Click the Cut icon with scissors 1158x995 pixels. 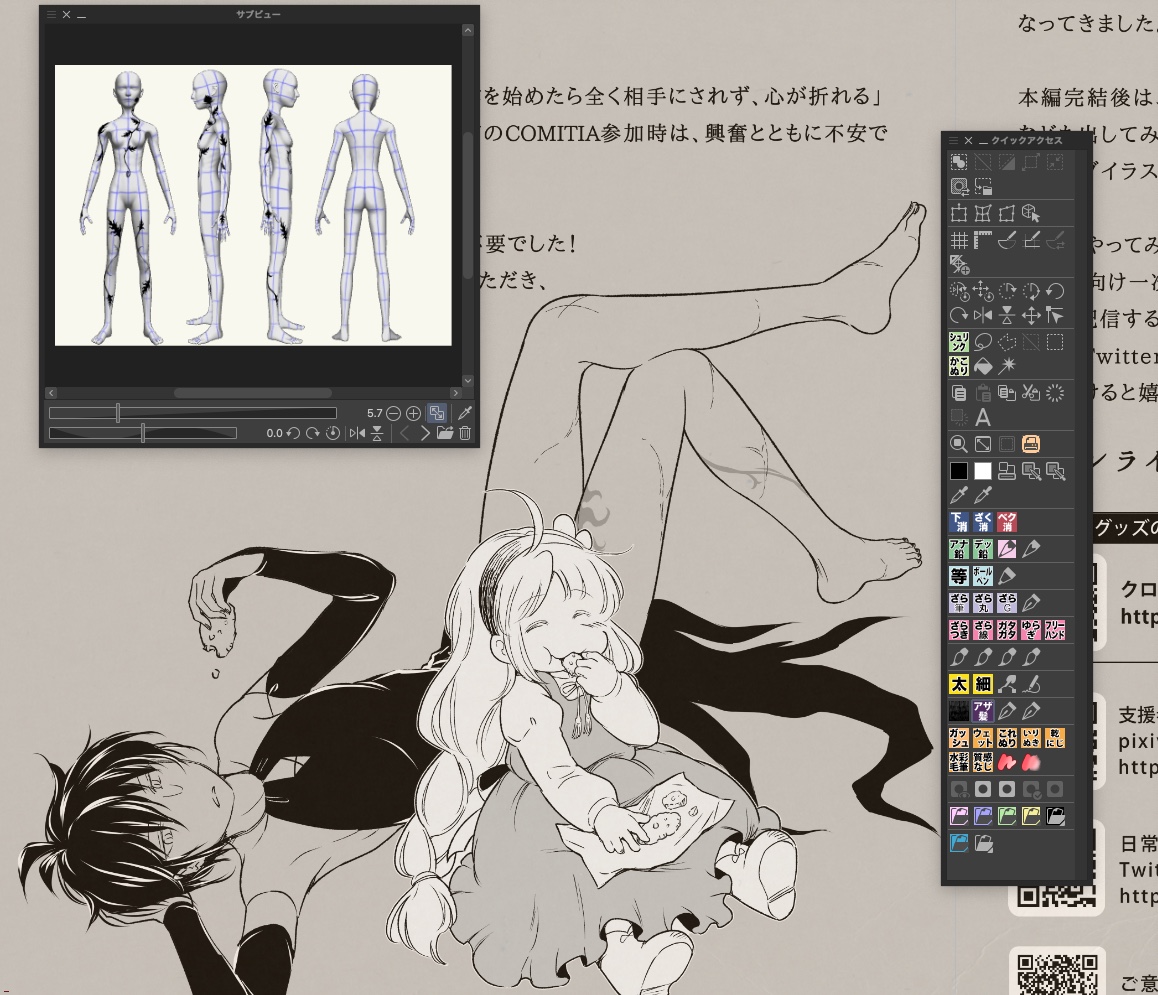tap(1031, 393)
